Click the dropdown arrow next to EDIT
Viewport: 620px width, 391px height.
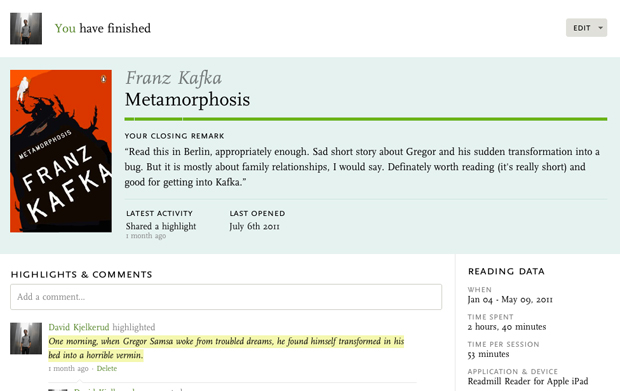pyautogui.click(x=600, y=28)
